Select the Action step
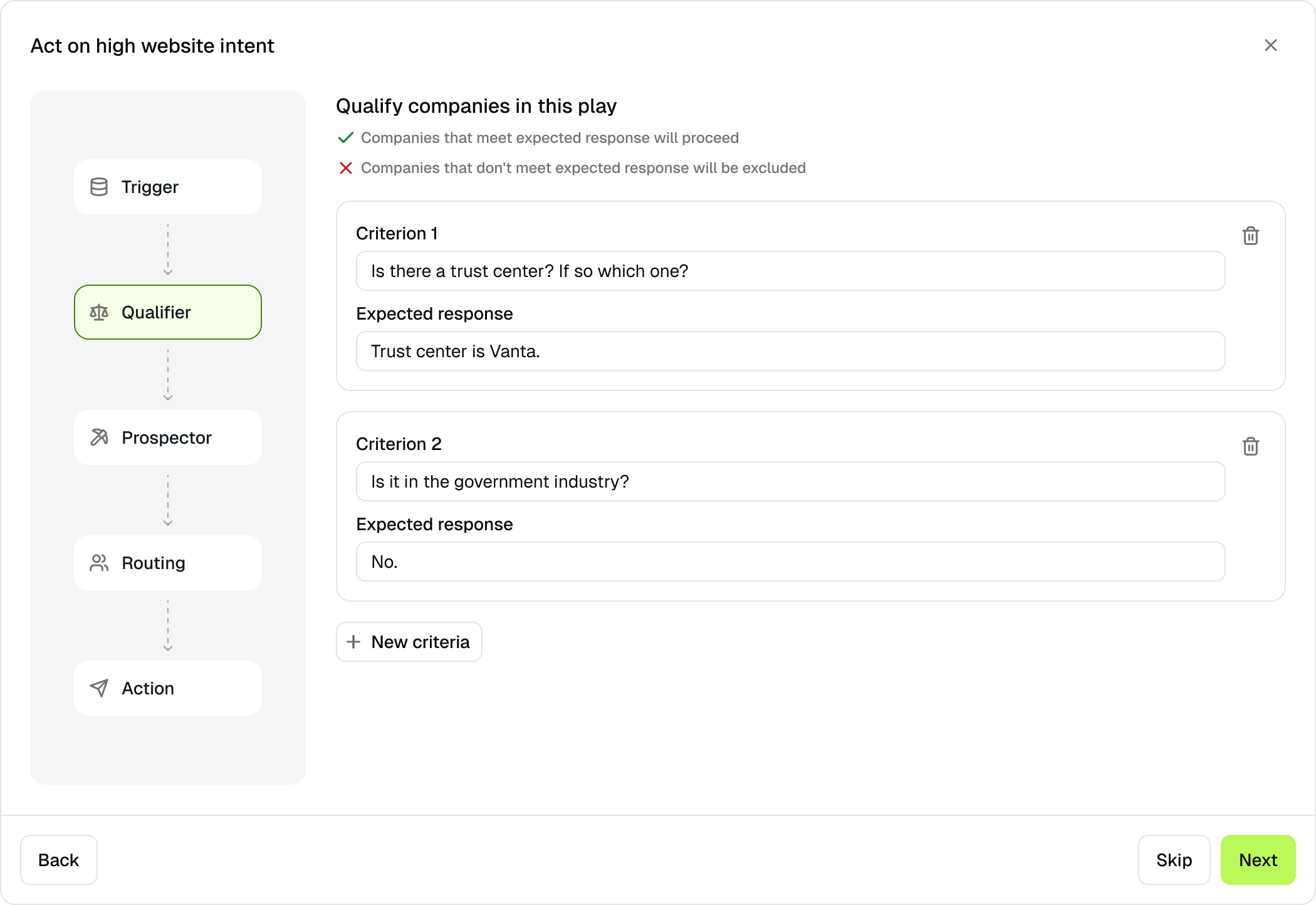Viewport: 1316px width, 905px height. pyautogui.click(x=168, y=688)
